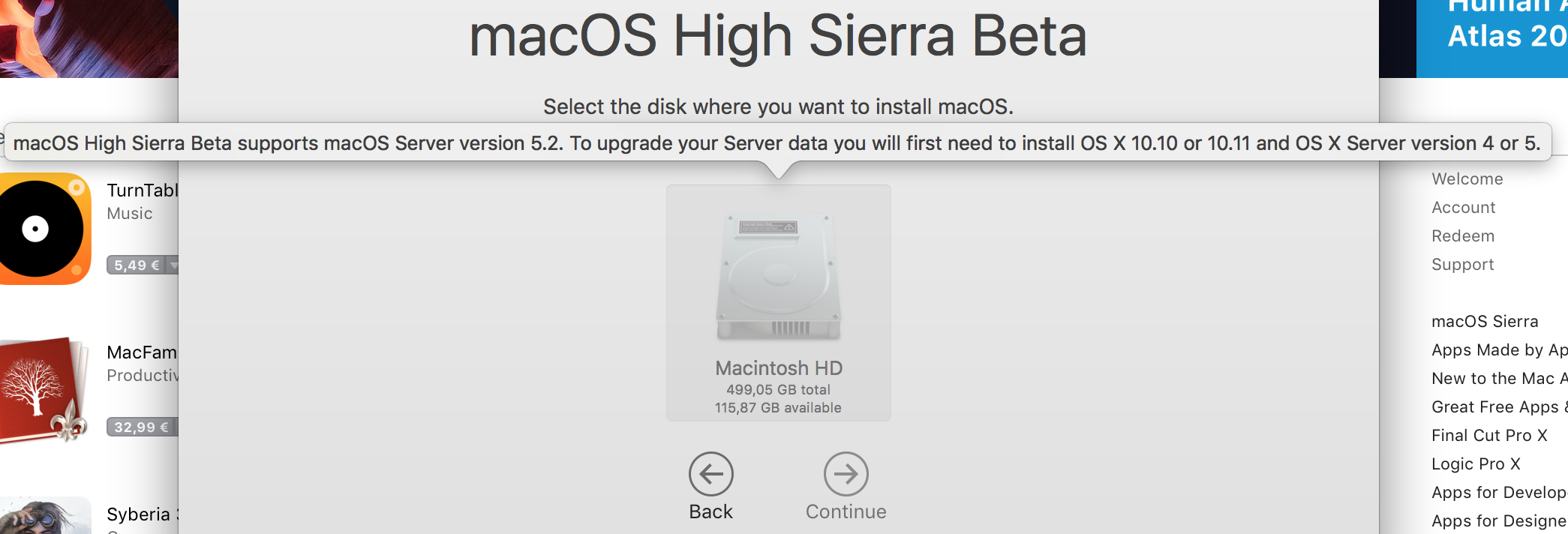This screenshot has height=534, width=1568.
Task: Click the 5,49 € price button
Action: click(x=136, y=265)
